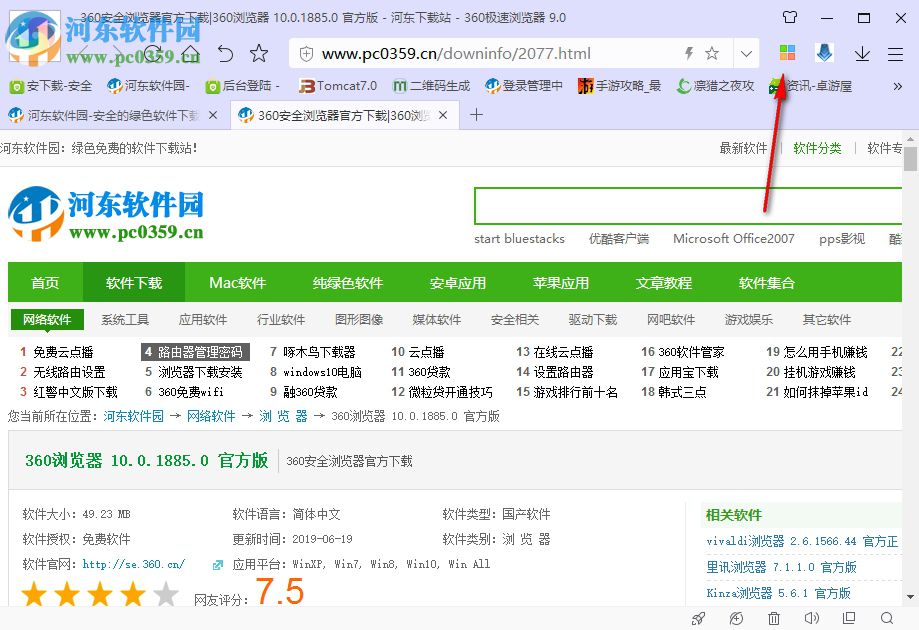Click the trash icon to clear browsing traces
Viewport: 919px width, 630px height.
click(773, 618)
